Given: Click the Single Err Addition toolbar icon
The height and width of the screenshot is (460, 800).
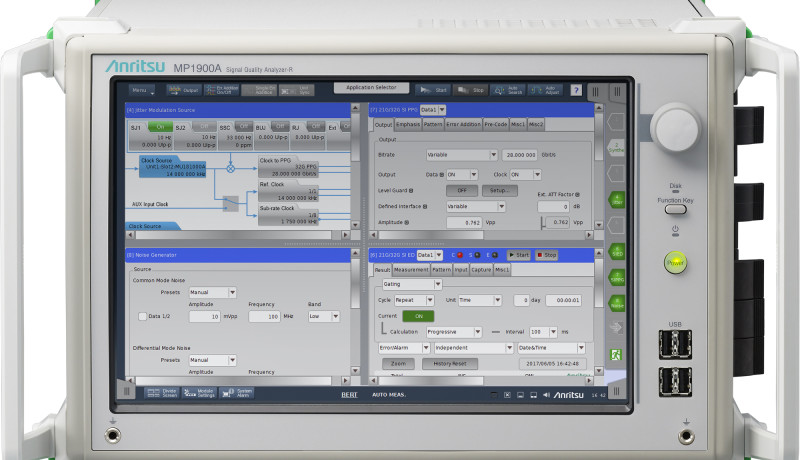Looking at the screenshot, I should click(x=259, y=90).
